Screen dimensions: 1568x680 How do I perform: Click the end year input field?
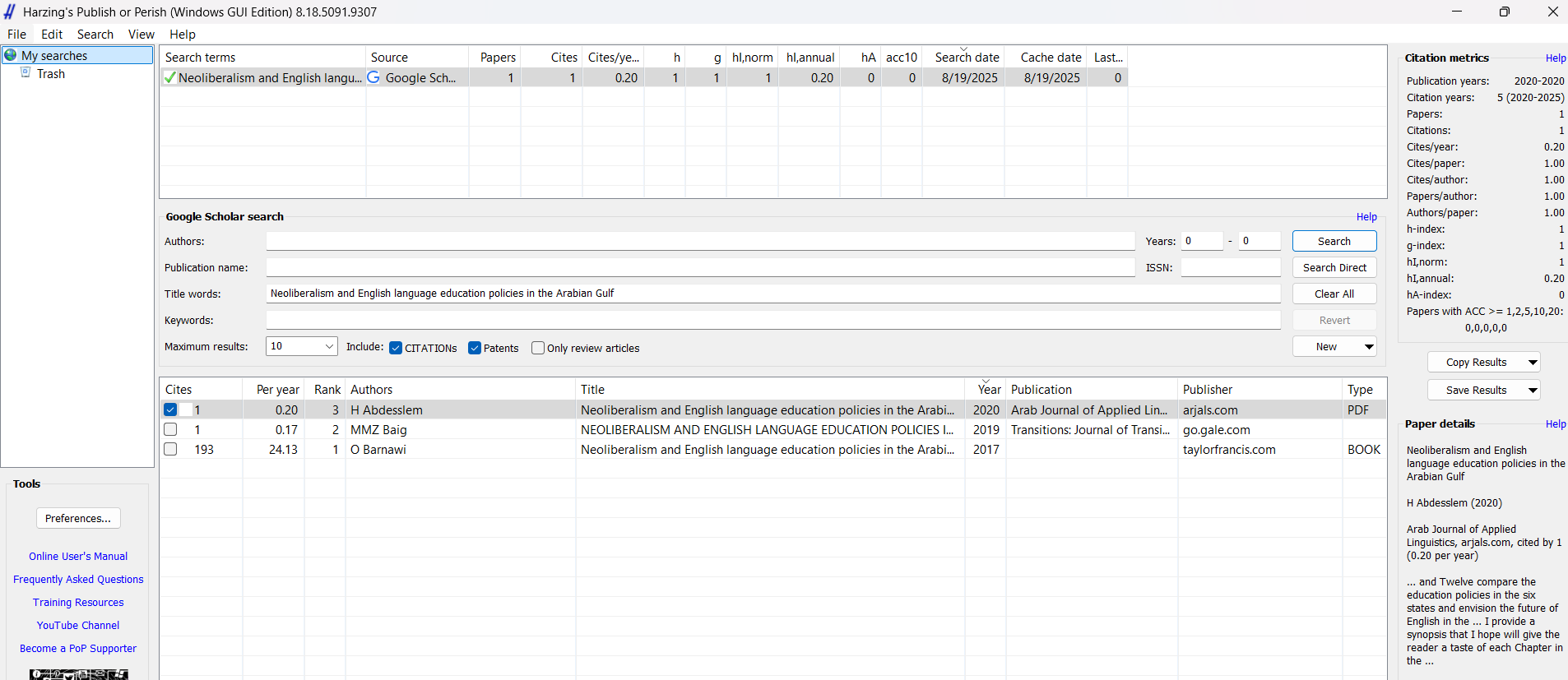tap(1260, 241)
